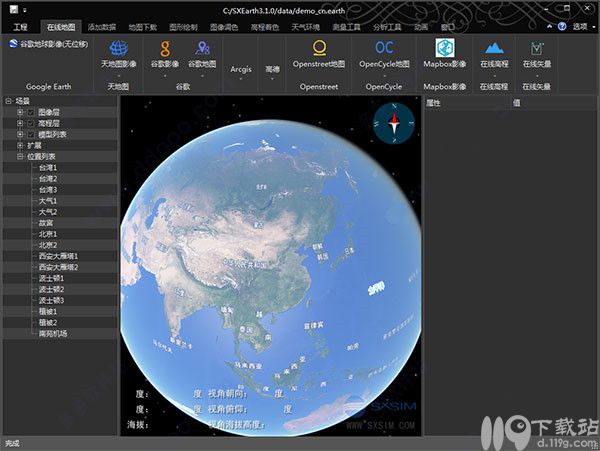This screenshot has width=600, height=451.
Task: Open the 工程 menu
Action: tap(20, 27)
